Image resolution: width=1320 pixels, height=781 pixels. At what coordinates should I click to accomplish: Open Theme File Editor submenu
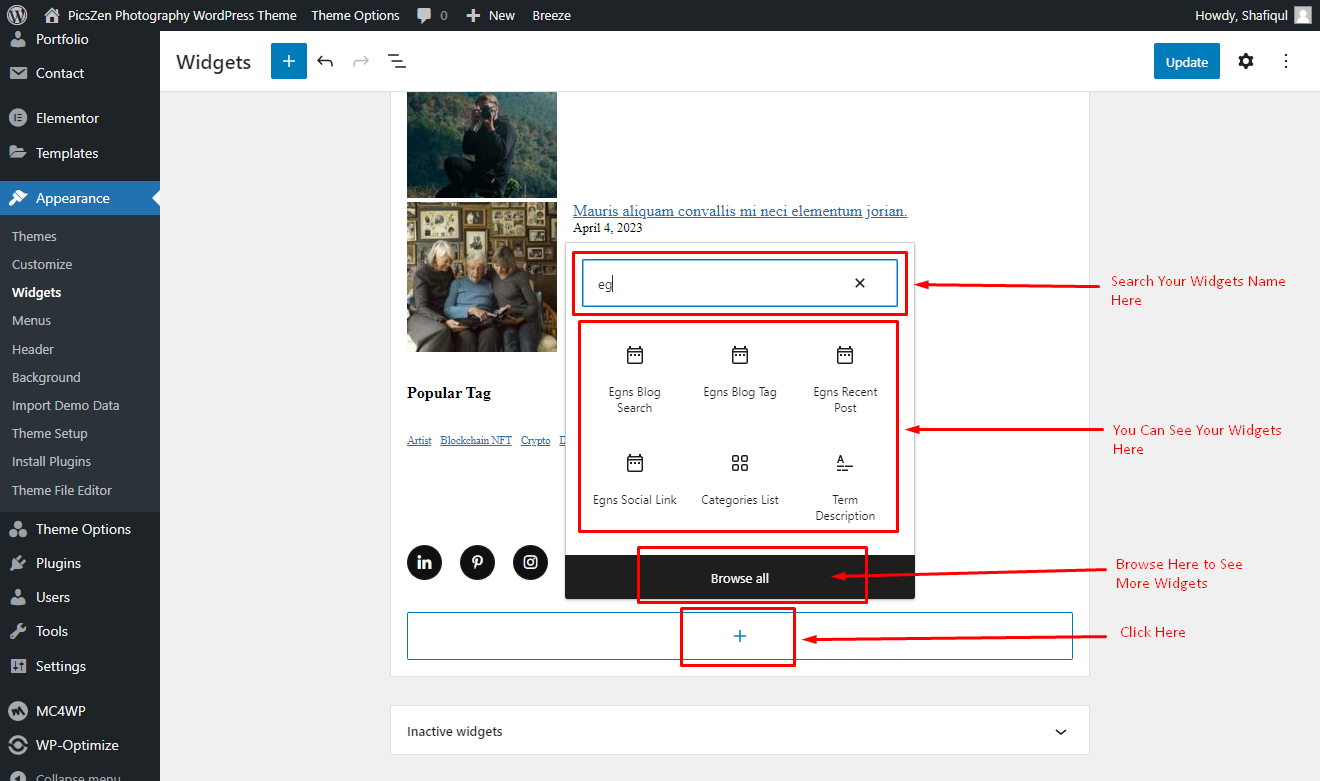point(62,490)
